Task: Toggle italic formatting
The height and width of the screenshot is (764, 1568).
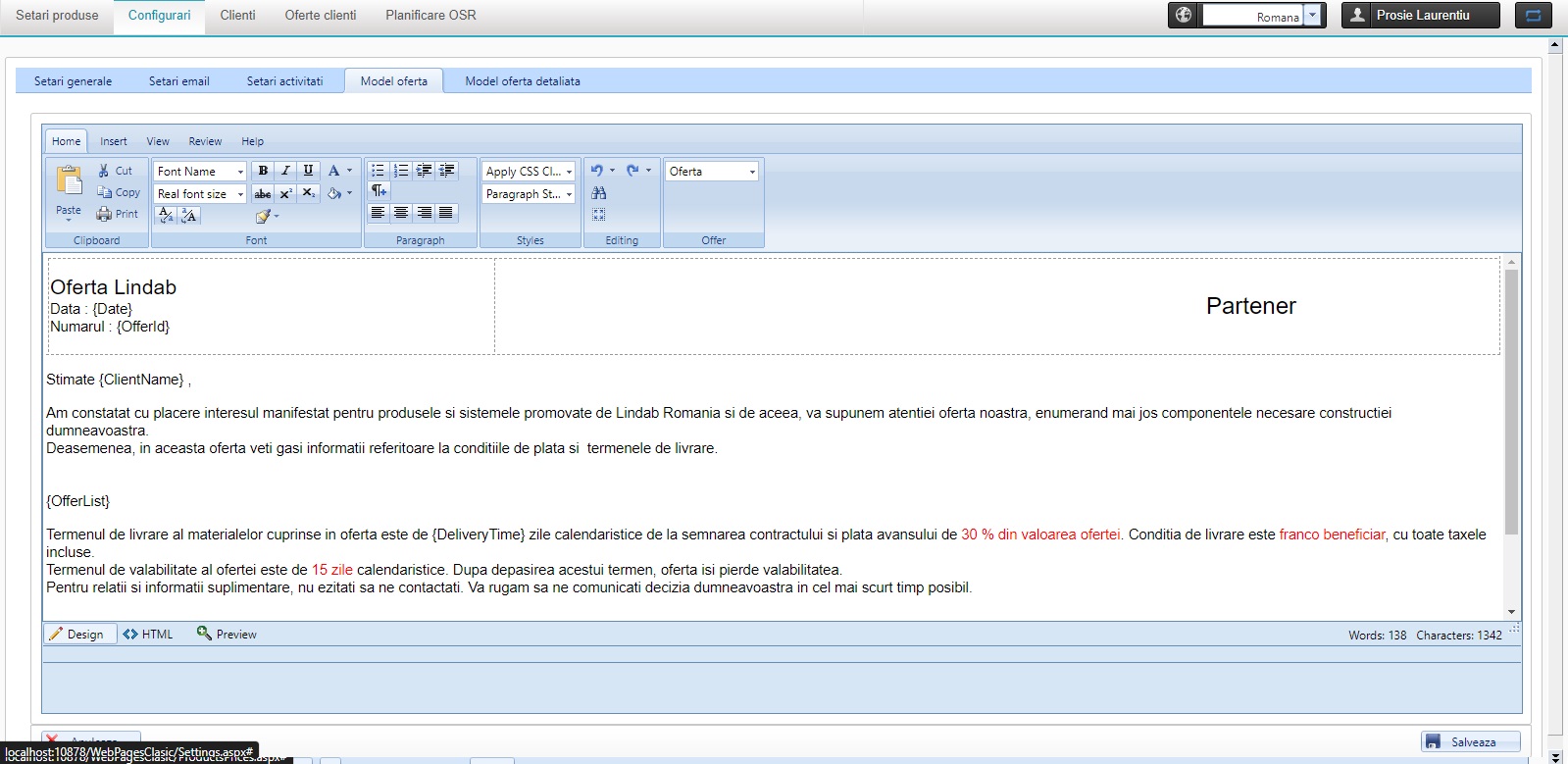Action: [285, 171]
